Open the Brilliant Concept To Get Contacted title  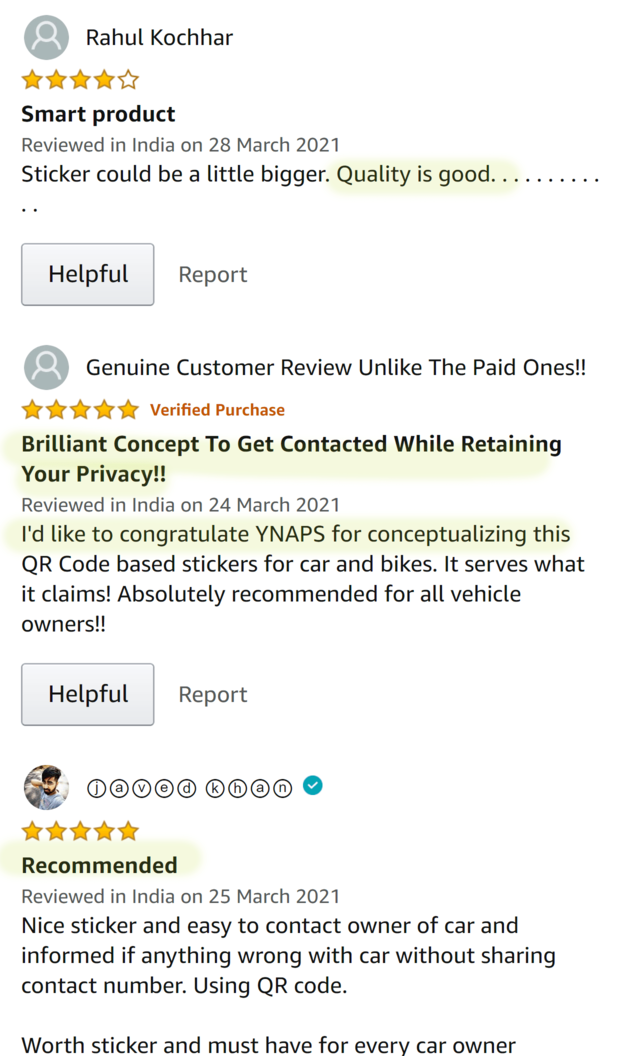pos(292,459)
